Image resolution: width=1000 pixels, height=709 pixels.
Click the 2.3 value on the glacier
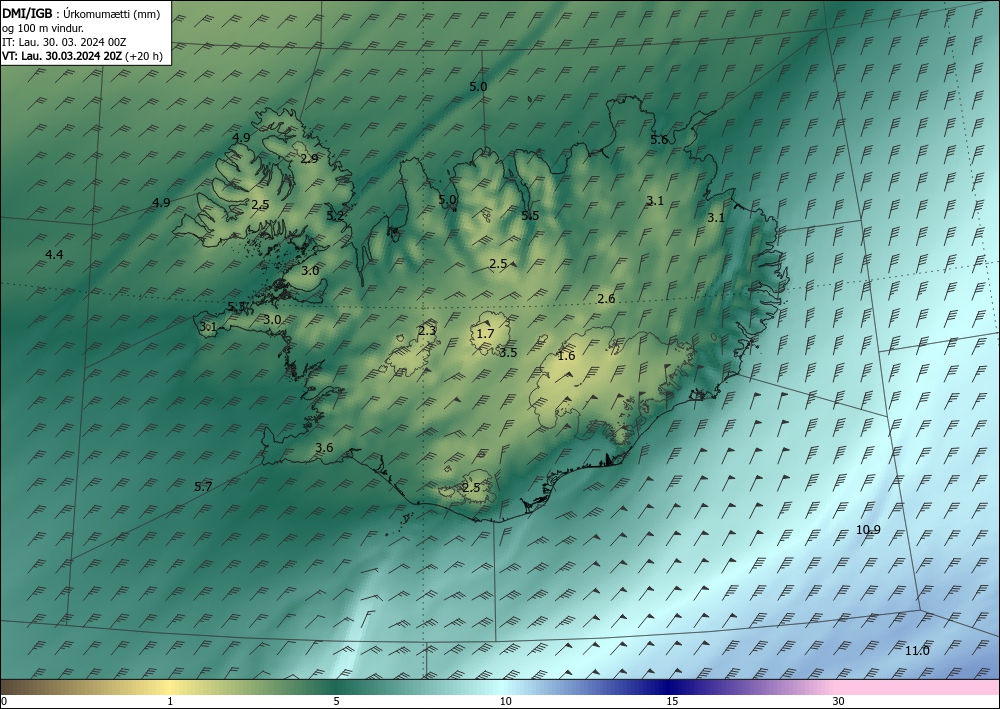[427, 331]
